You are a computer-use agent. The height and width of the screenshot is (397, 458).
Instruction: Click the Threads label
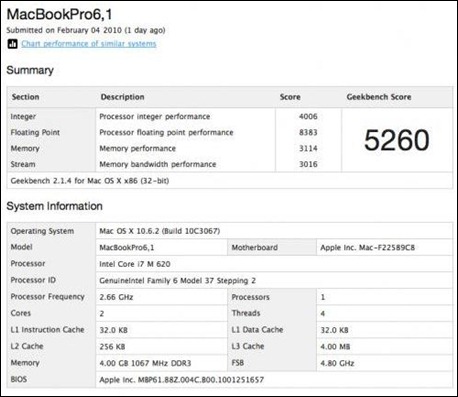point(246,313)
